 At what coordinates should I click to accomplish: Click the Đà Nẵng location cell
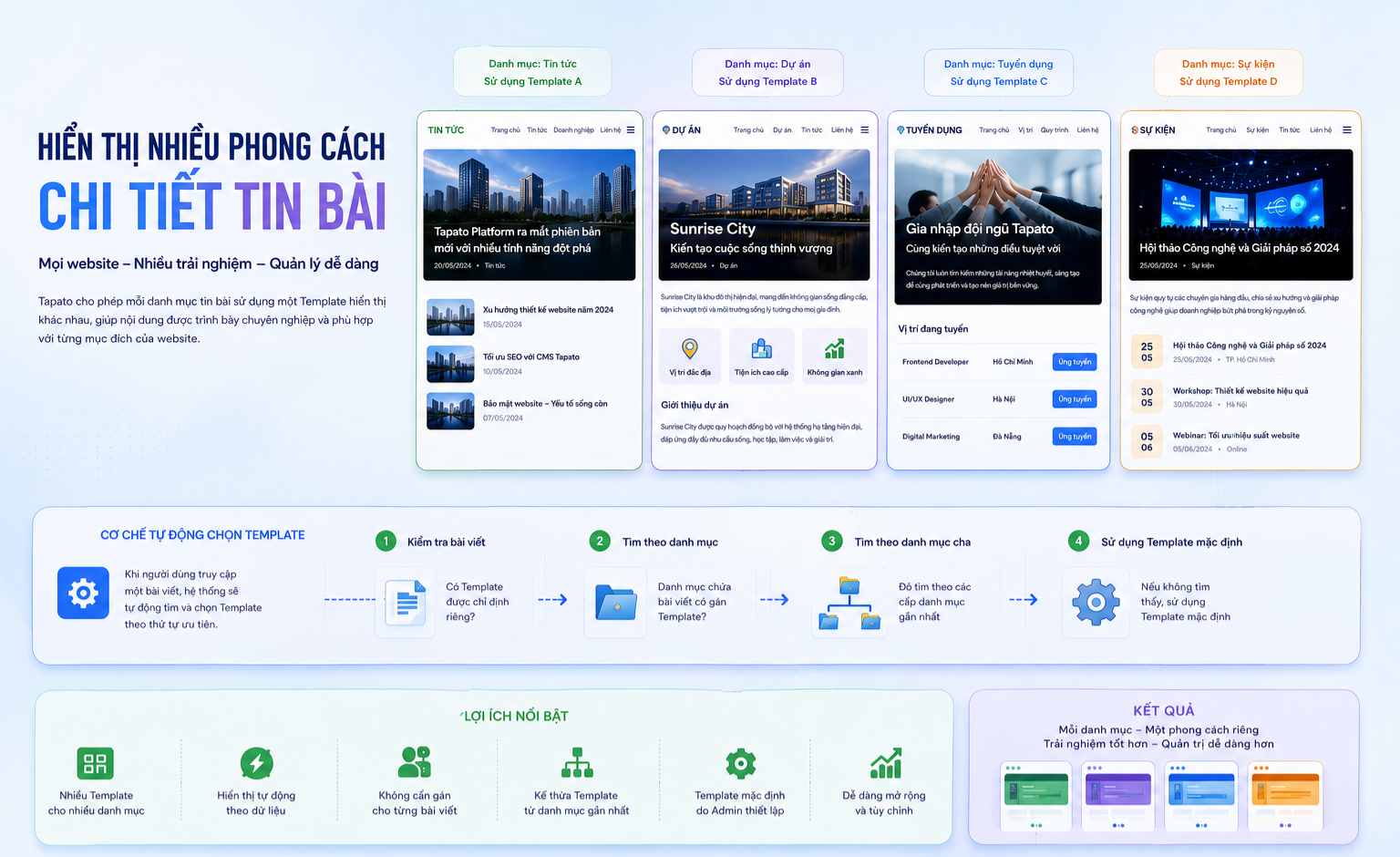(1007, 437)
